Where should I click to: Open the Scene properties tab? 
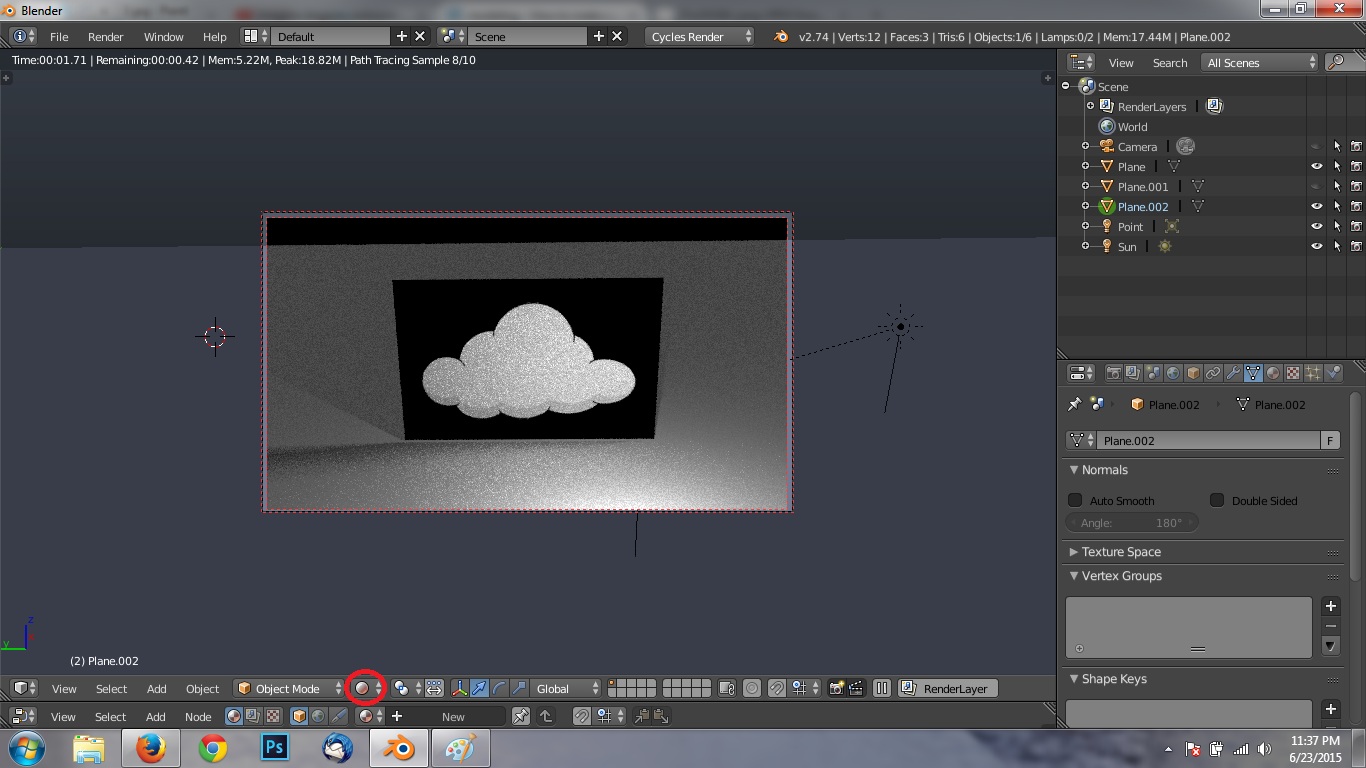[x=1153, y=373]
